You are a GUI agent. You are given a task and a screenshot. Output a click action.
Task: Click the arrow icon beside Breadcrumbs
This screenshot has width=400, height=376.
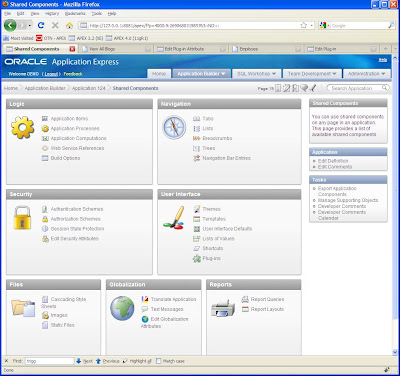coord(196,138)
